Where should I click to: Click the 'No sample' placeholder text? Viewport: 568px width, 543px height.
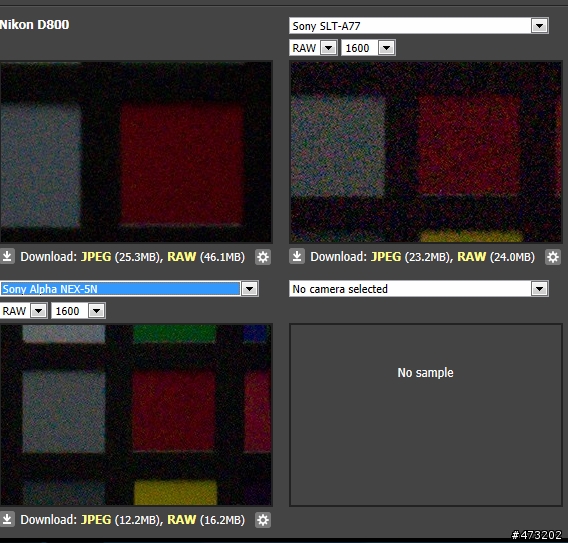pos(425,372)
